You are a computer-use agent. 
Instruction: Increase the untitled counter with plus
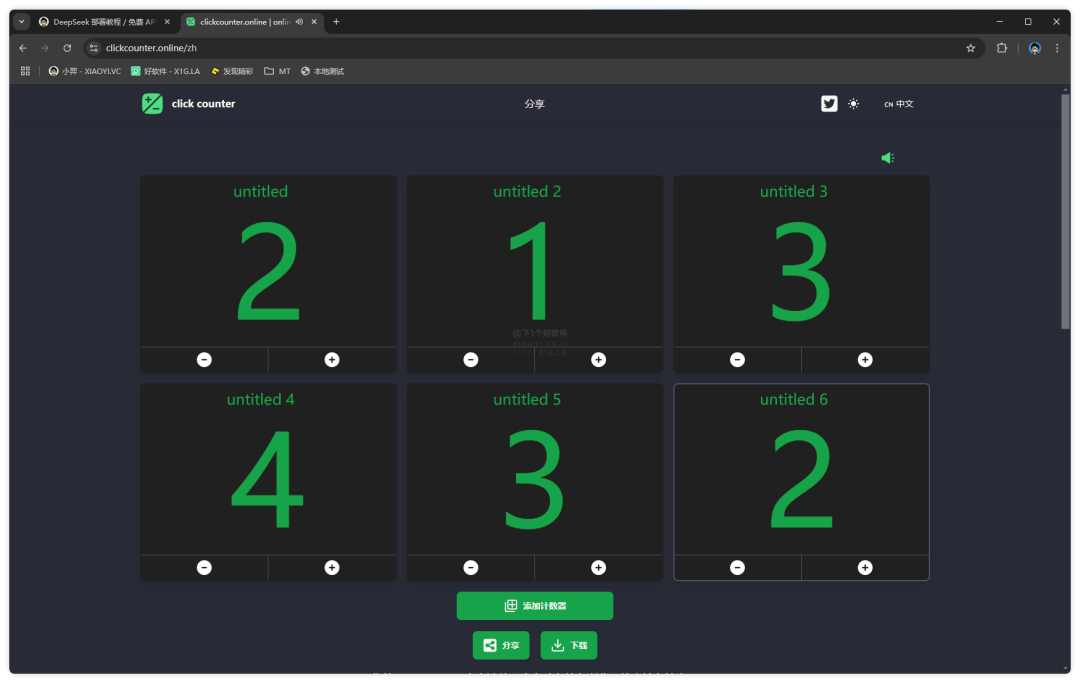pos(332,359)
